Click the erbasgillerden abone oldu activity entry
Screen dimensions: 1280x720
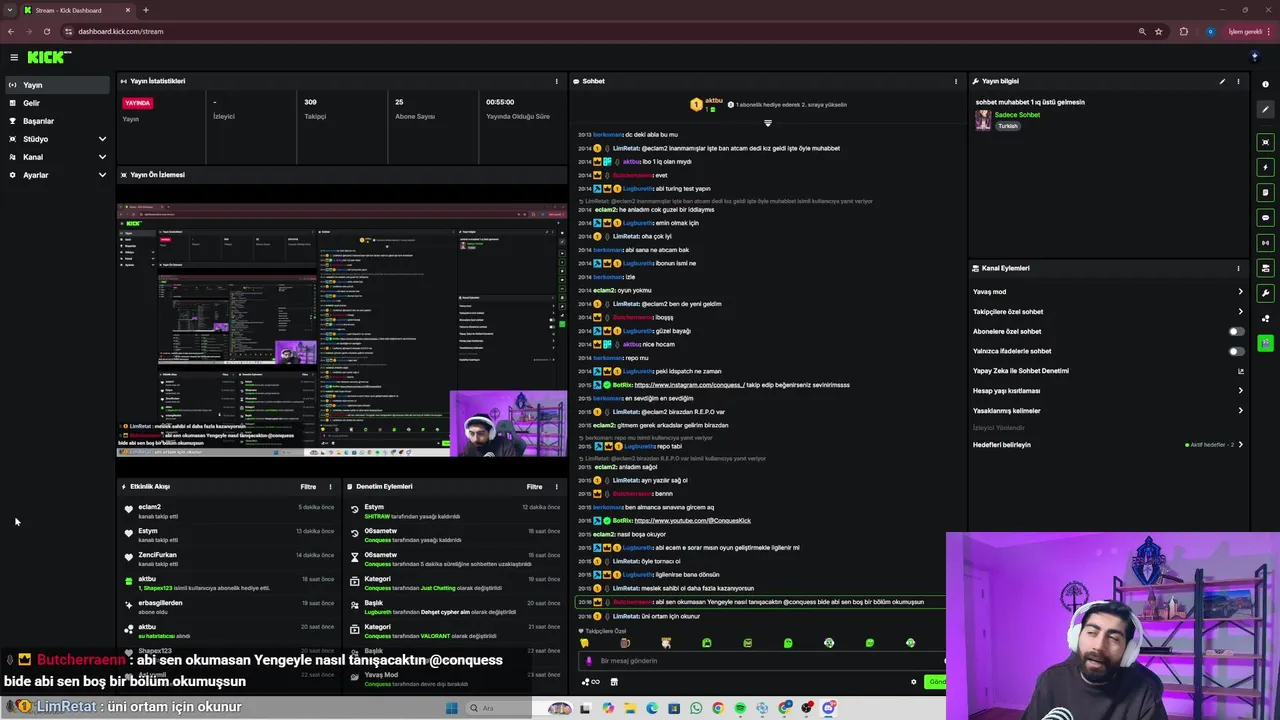coord(228,607)
